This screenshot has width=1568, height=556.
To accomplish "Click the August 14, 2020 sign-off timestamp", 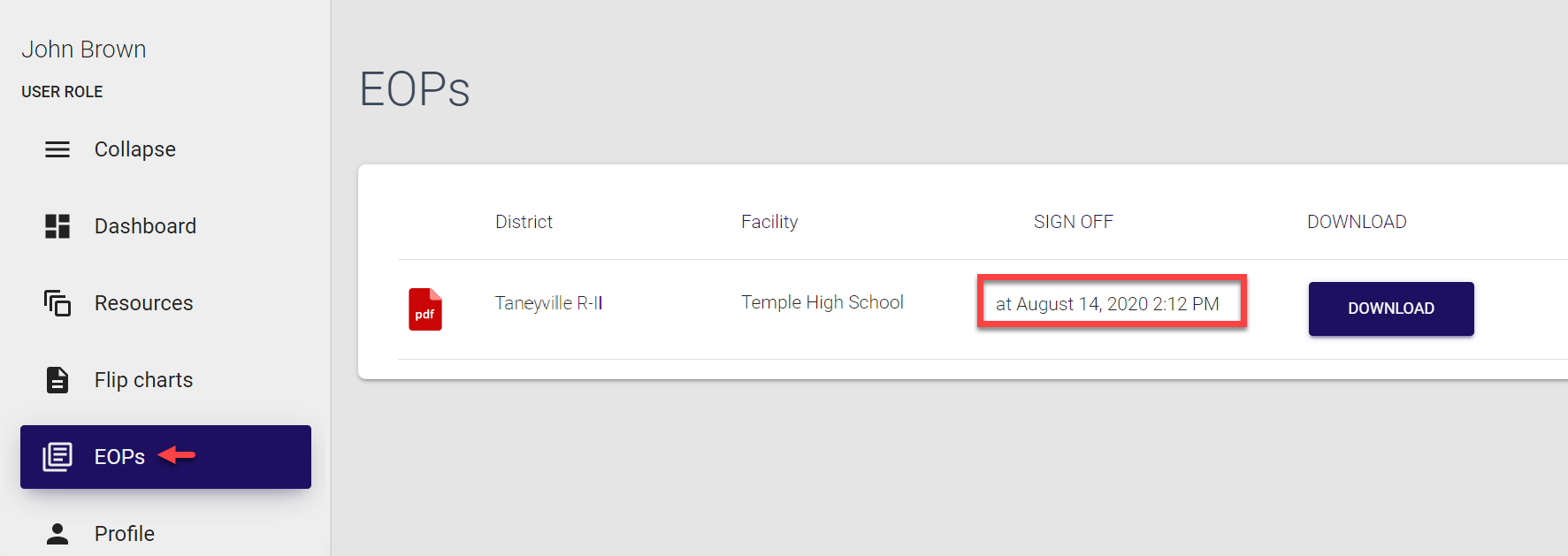I will click(1107, 304).
